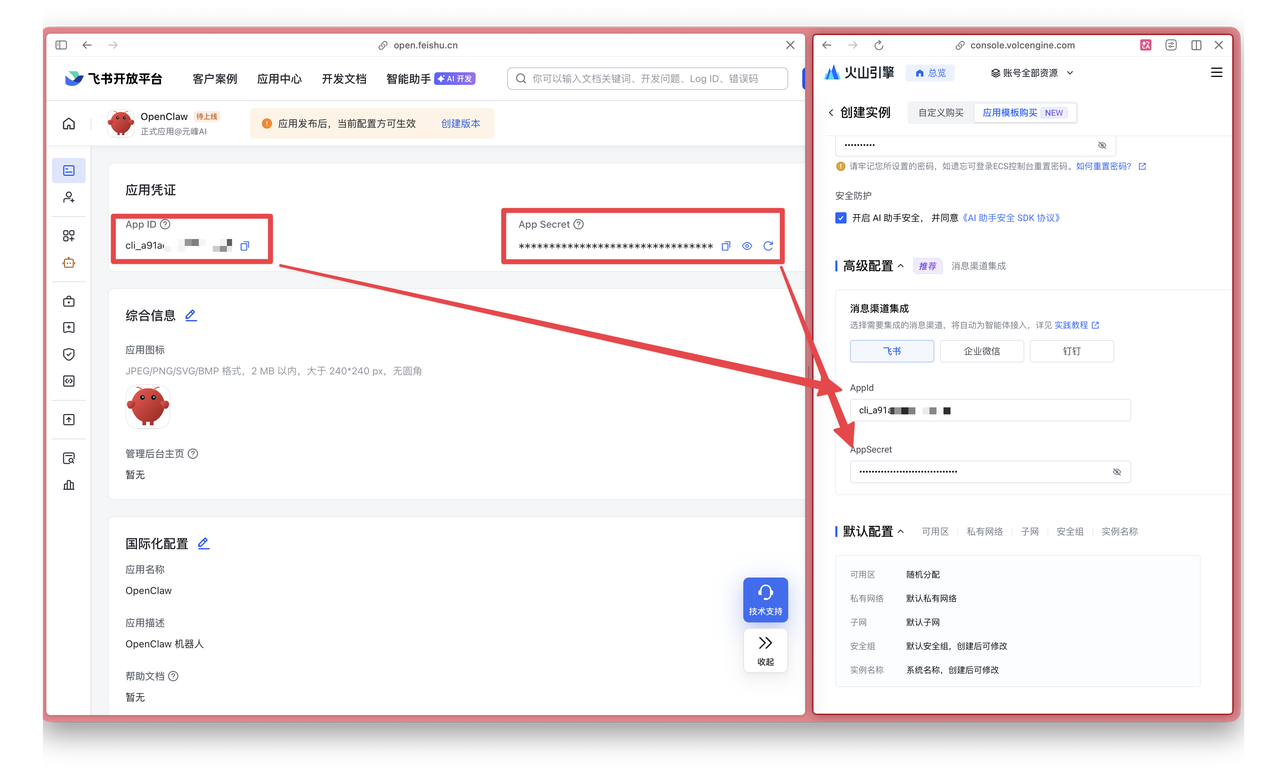Copy the App ID value
Viewport: 1280px width, 774px height.
[x=245, y=245]
